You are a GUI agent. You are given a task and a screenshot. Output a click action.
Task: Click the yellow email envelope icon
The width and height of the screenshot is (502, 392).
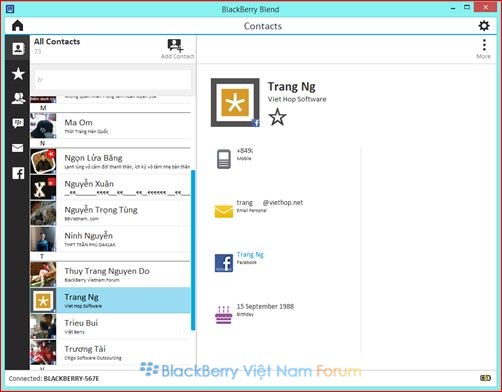tap(224, 211)
